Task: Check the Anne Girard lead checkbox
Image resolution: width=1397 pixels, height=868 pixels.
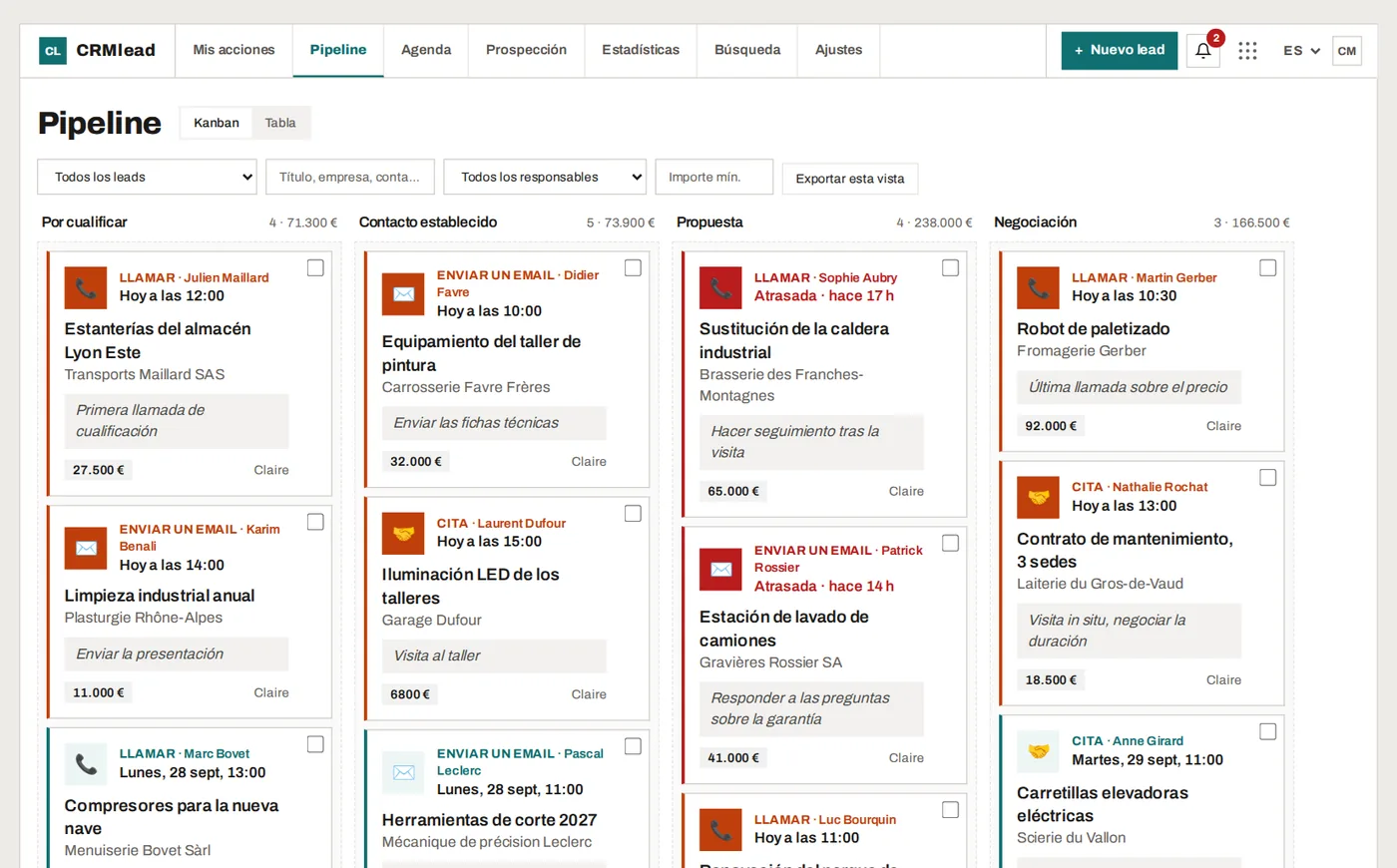Action: click(x=1267, y=731)
